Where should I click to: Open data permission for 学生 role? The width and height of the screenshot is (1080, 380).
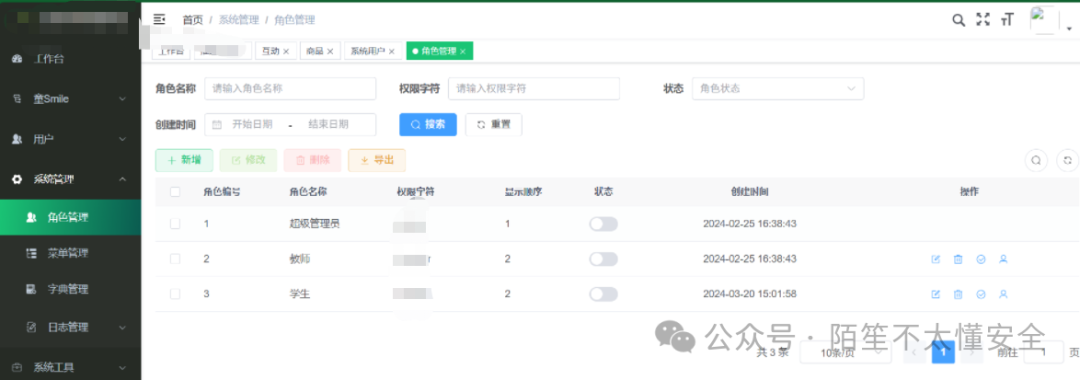coord(981,294)
